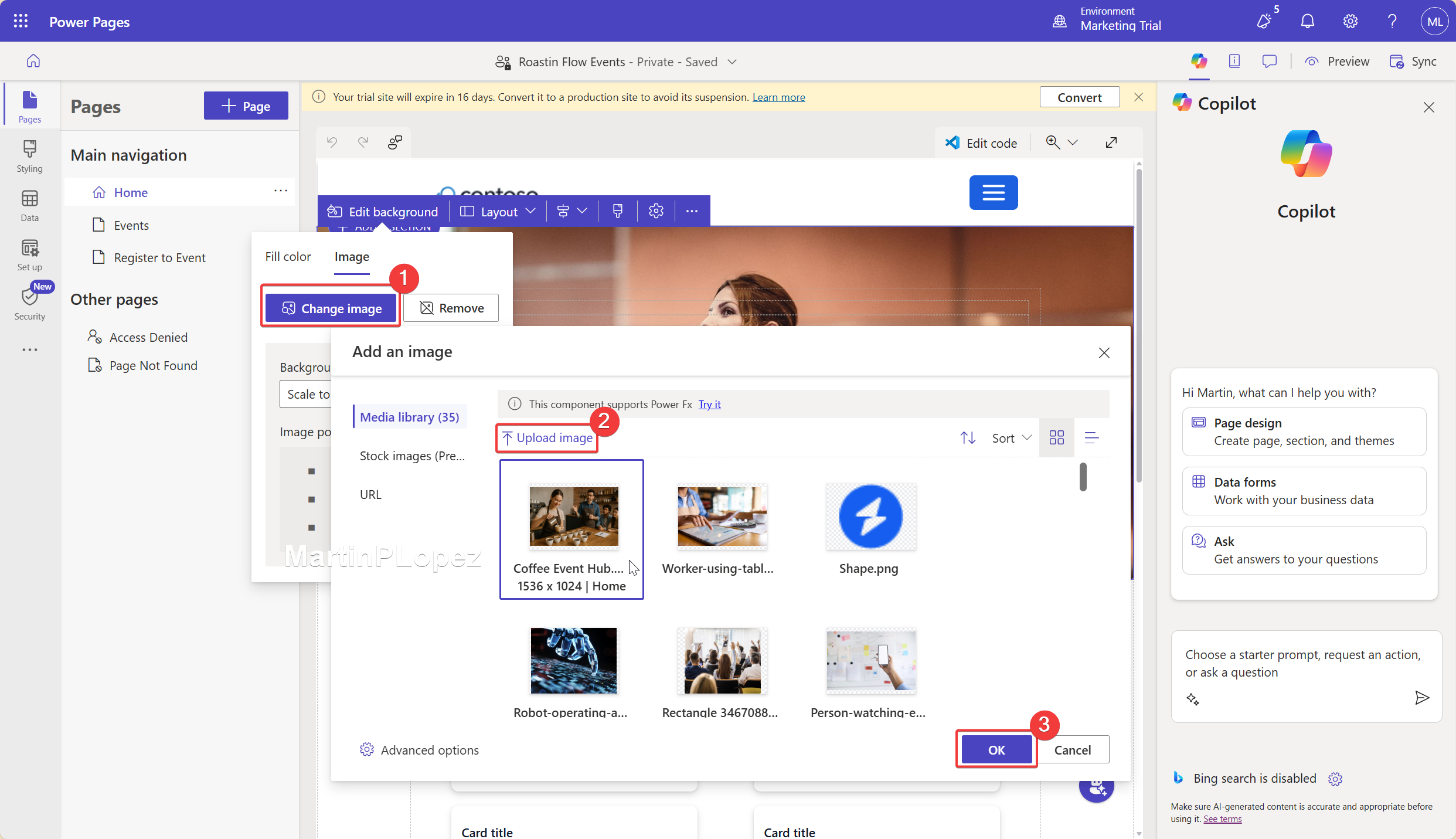The image size is (1456, 839).
Task: Switch to the Fill color tab
Action: [x=288, y=256]
